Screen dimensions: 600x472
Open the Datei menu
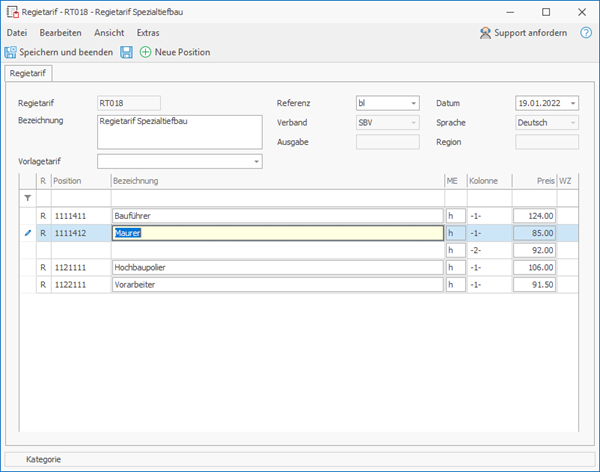17,33
